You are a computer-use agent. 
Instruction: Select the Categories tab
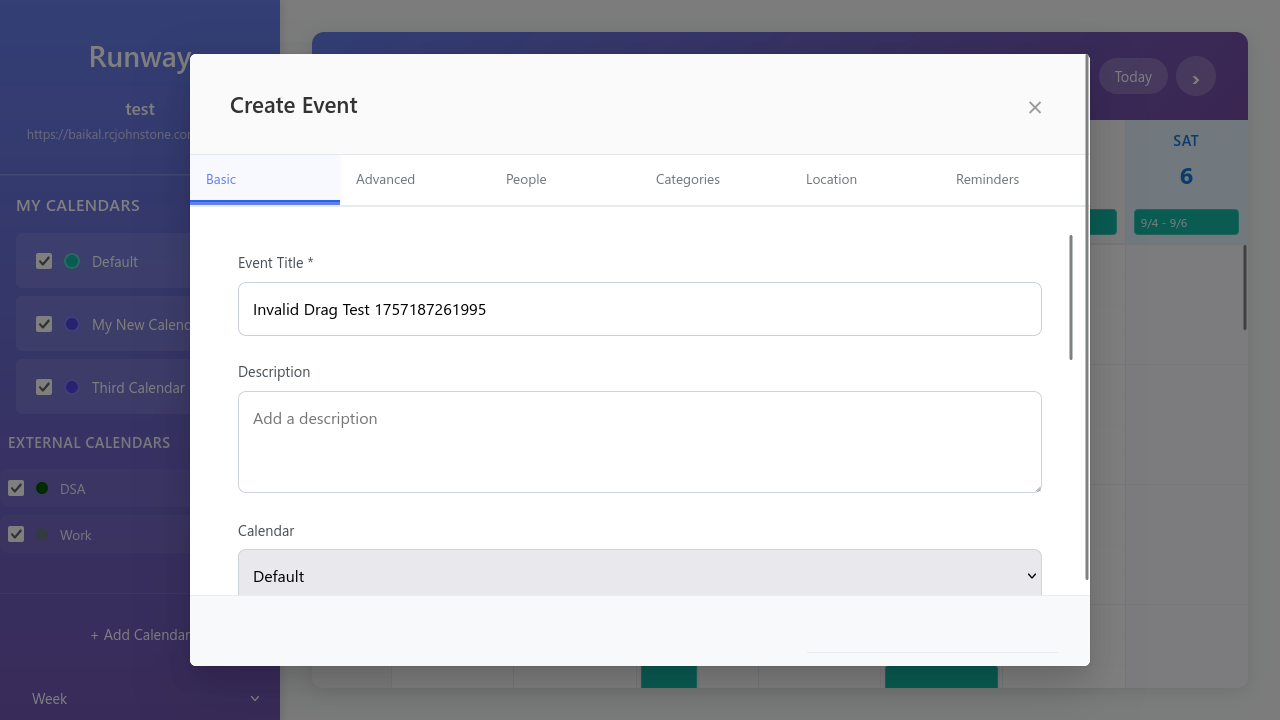(687, 179)
